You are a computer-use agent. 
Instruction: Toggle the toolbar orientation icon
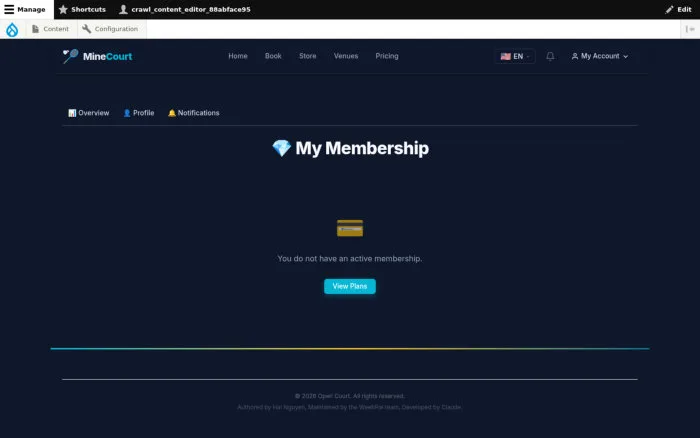[x=690, y=29]
